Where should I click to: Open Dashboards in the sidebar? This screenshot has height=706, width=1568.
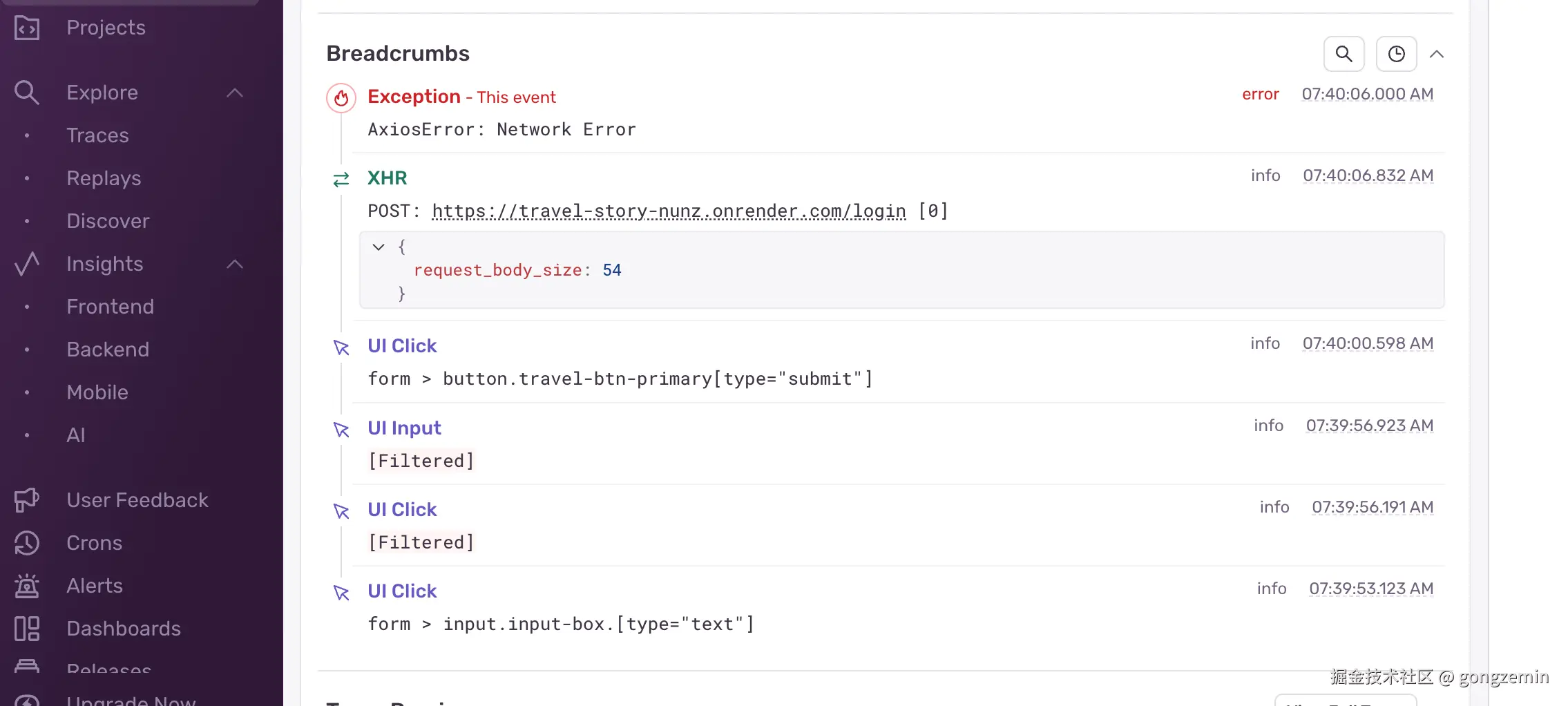pyautogui.click(x=124, y=629)
